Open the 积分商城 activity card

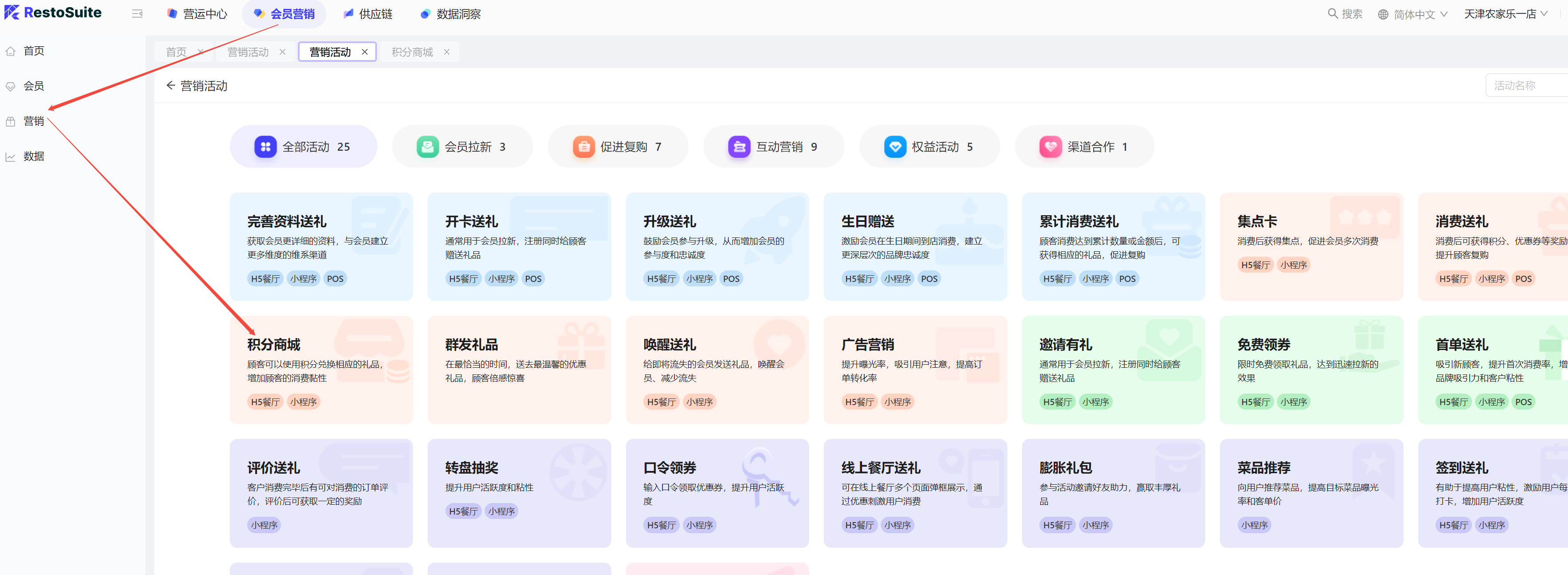point(321,369)
